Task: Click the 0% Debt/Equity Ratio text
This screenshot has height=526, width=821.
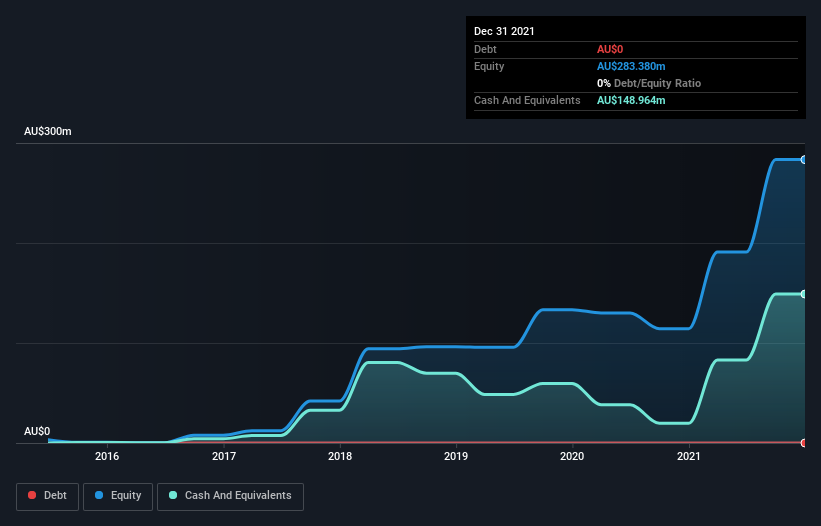Action: click(649, 83)
